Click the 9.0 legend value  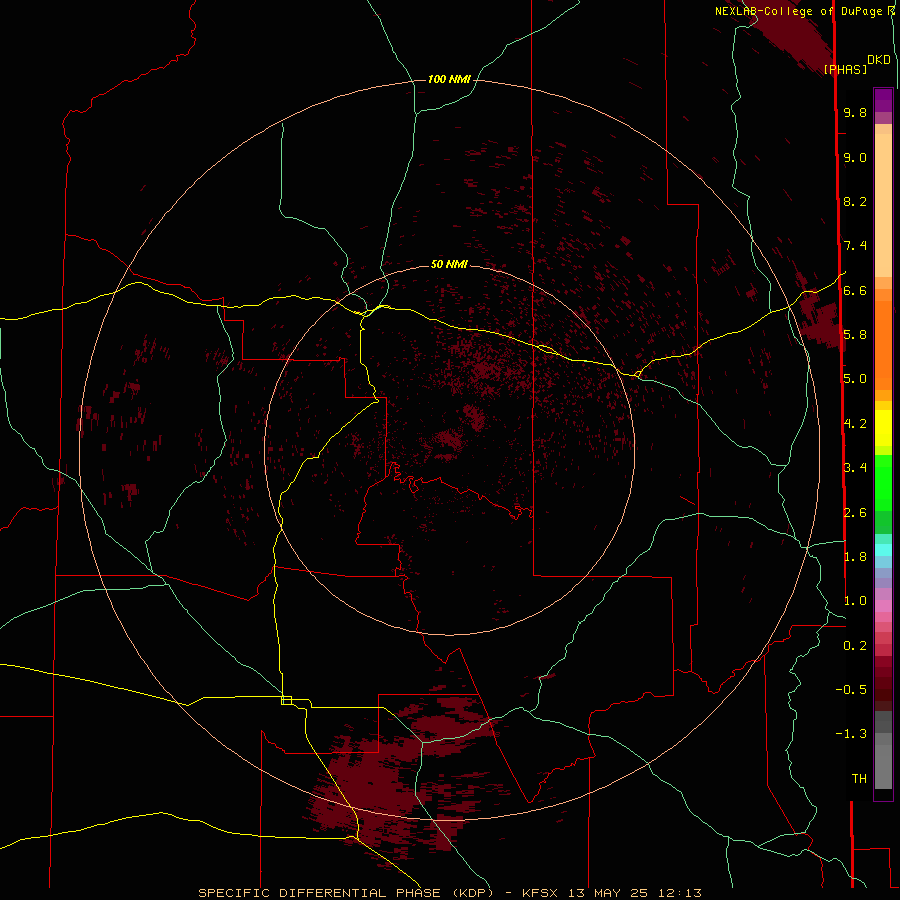coord(855,158)
